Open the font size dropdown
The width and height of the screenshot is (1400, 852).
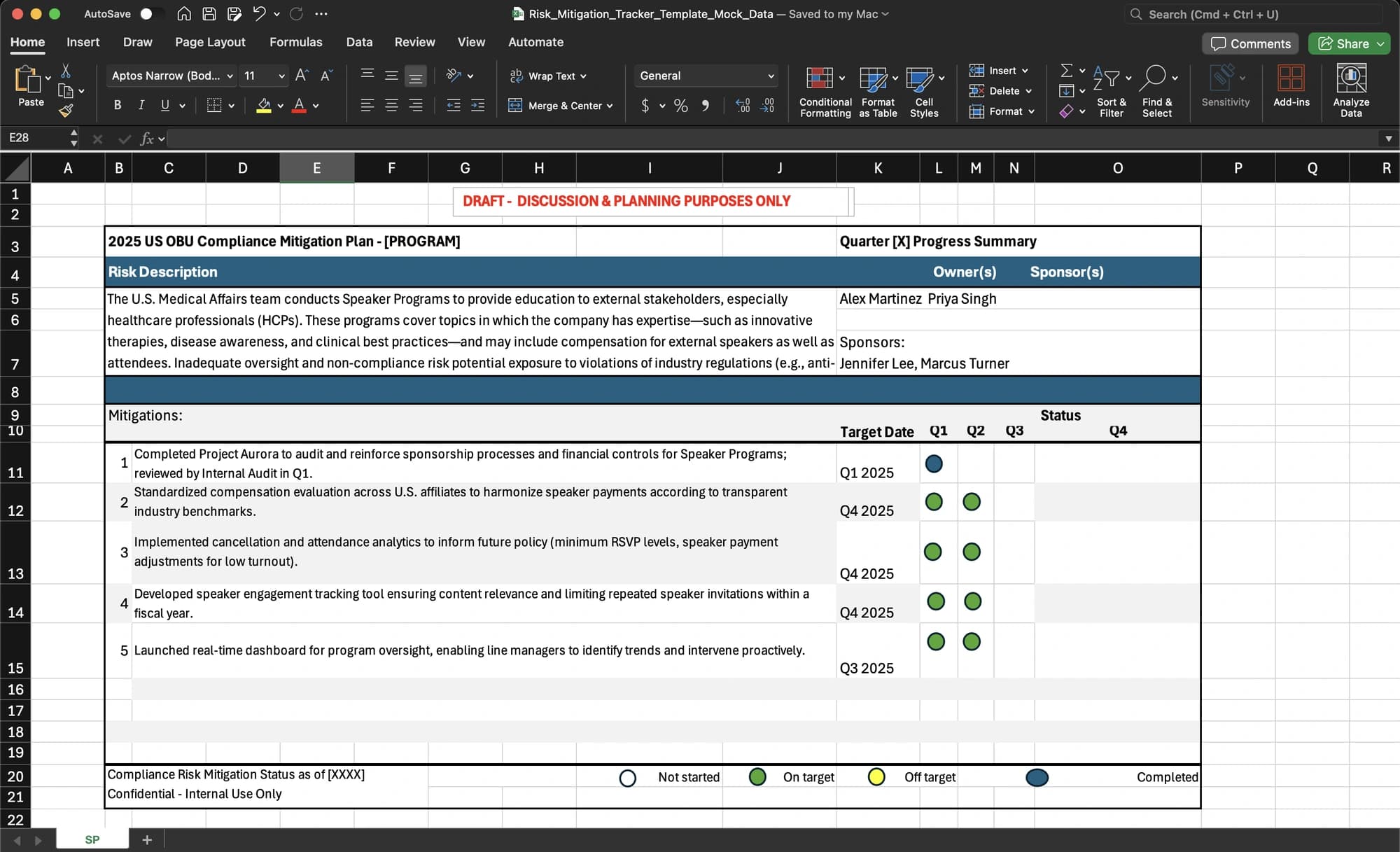click(x=281, y=76)
